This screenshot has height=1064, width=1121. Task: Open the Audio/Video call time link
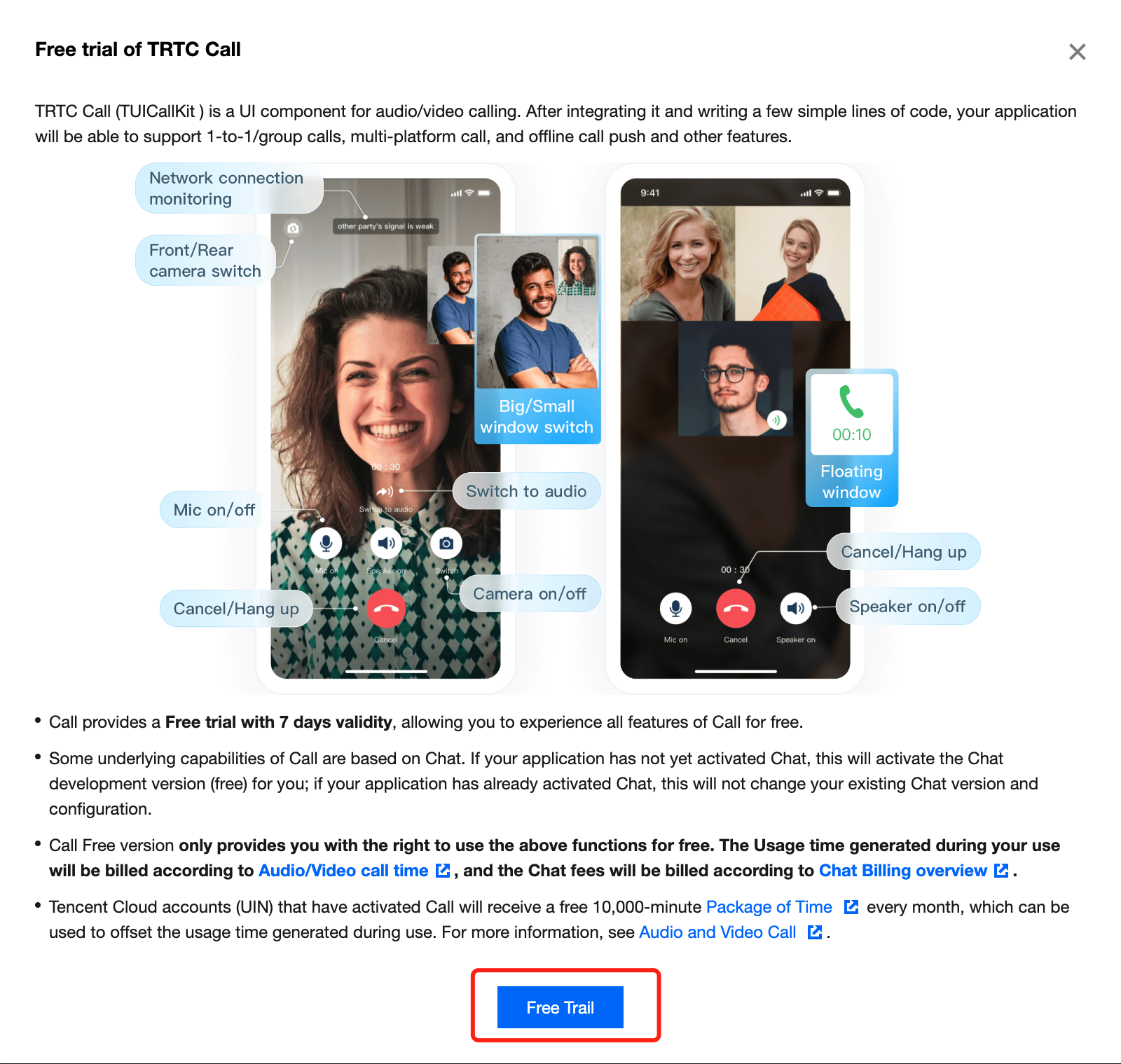click(x=343, y=871)
